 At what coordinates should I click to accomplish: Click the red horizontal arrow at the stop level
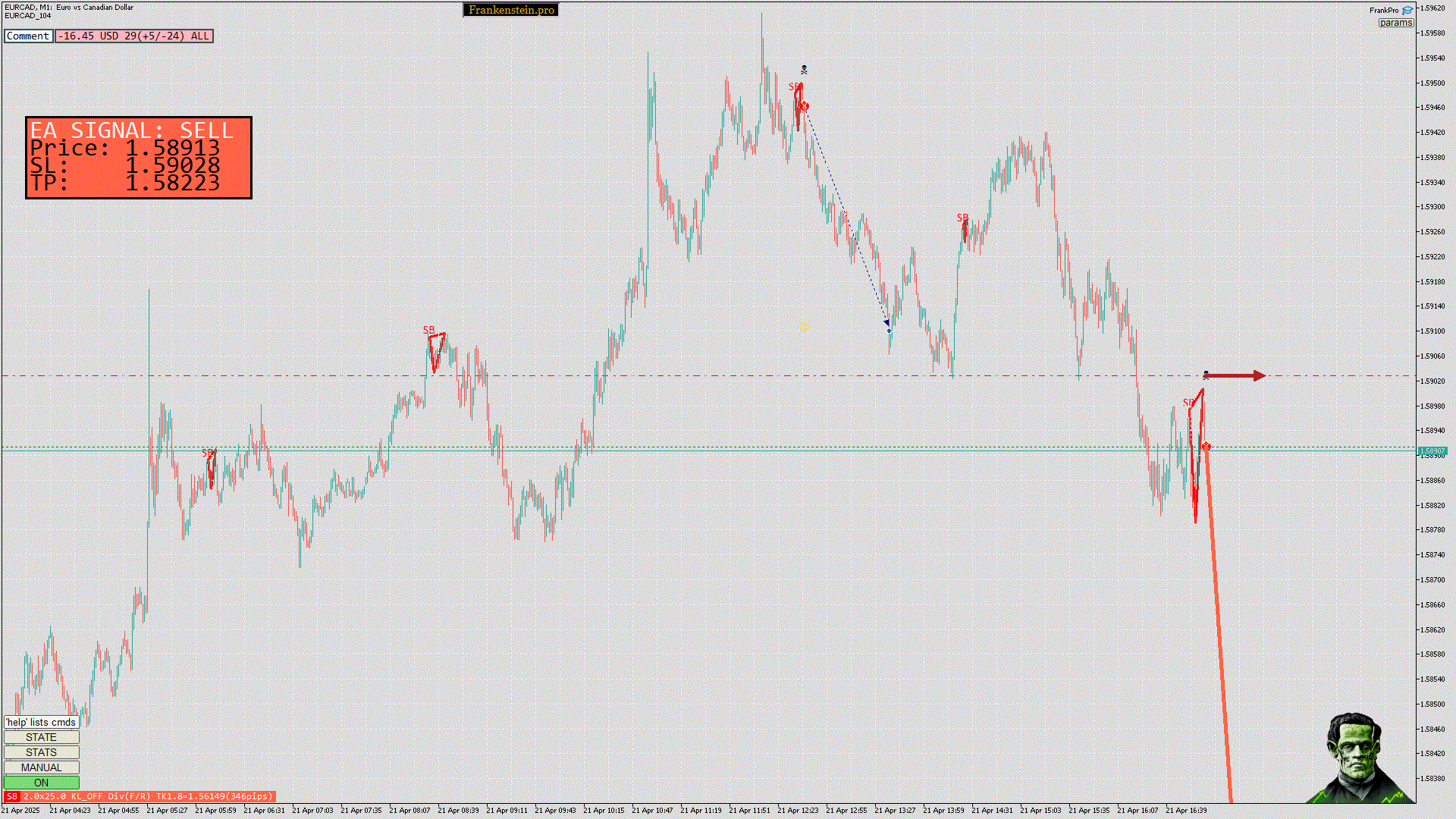tap(1235, 375)
